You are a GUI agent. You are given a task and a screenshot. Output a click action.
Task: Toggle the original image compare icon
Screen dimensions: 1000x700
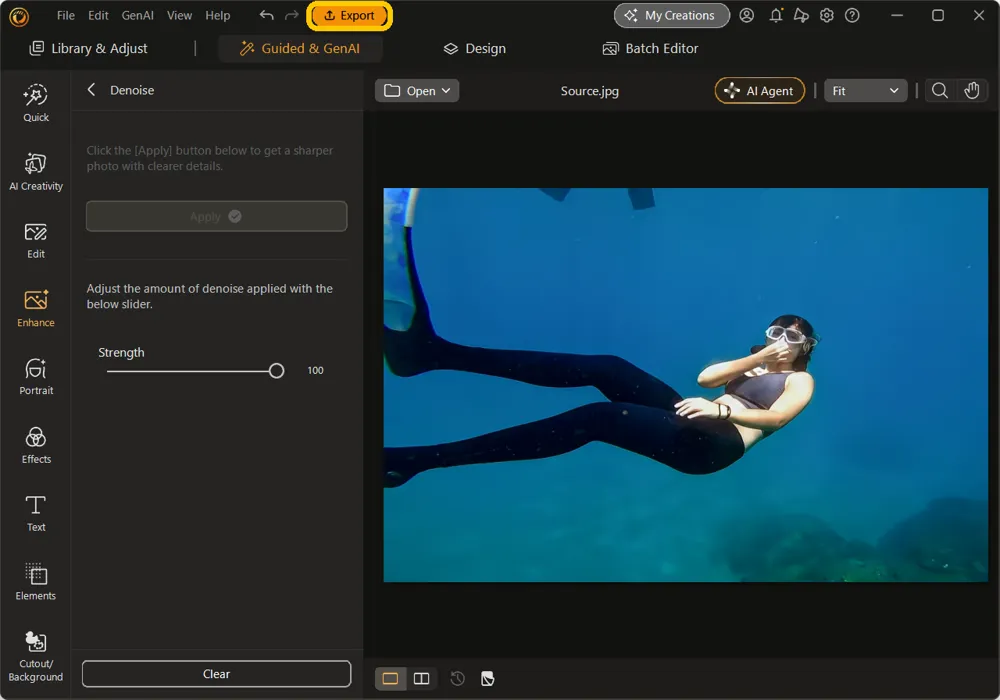[x=488, y=678]
